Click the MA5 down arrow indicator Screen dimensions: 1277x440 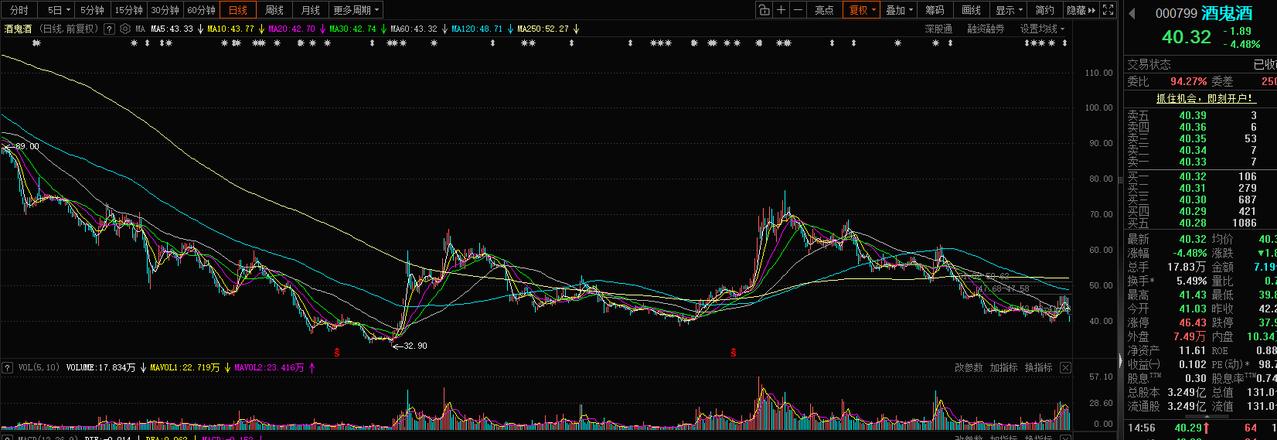[200, 29]
